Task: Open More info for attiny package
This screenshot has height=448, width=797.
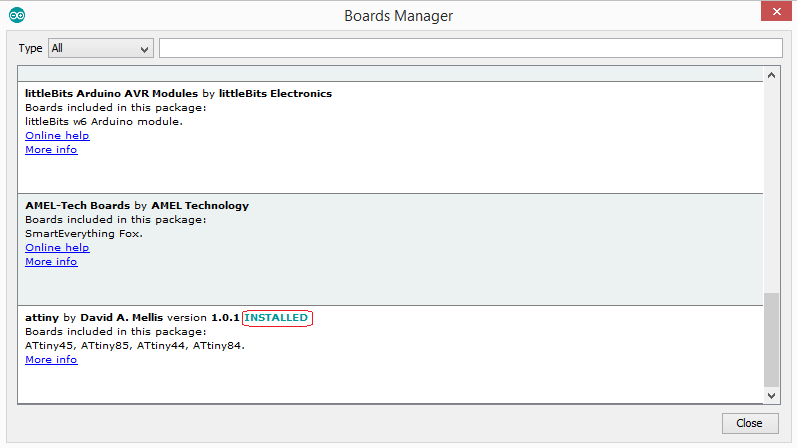Action: coord(51,360)
